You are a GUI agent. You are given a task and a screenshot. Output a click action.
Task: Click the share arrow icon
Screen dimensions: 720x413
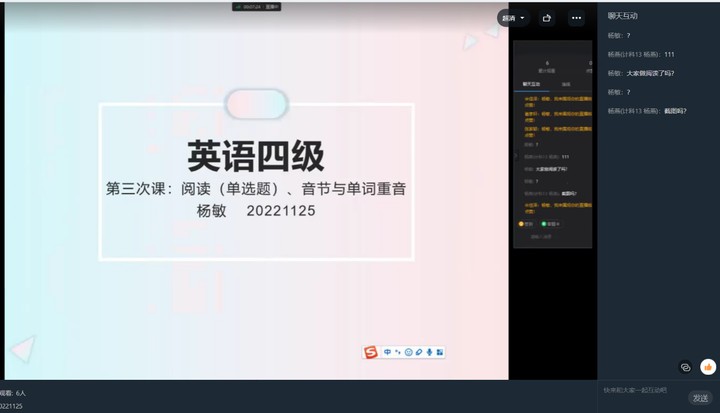tap(547, 18)
